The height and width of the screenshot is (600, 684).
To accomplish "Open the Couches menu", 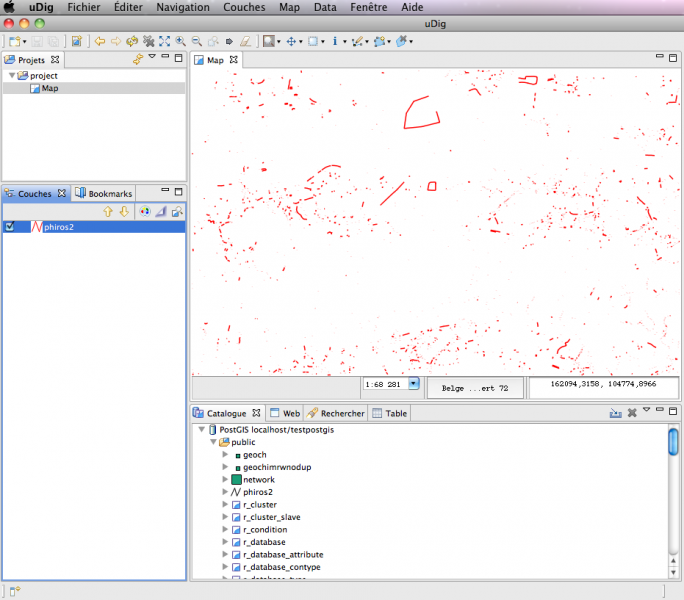I will [244, 7].
